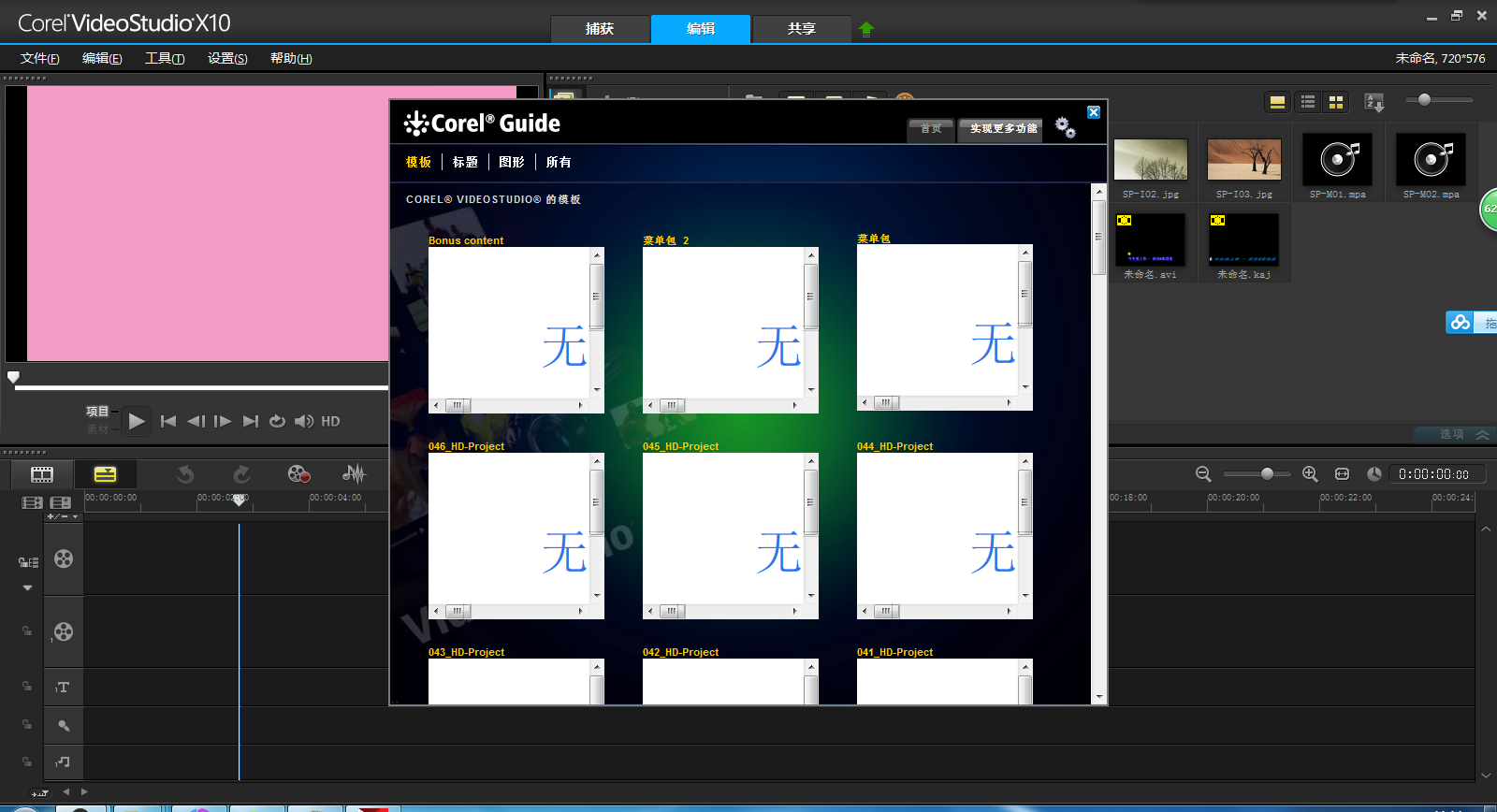Toggle ripple editing for all tracks
The image size is (1497, 812).
(x=28, y=562)
